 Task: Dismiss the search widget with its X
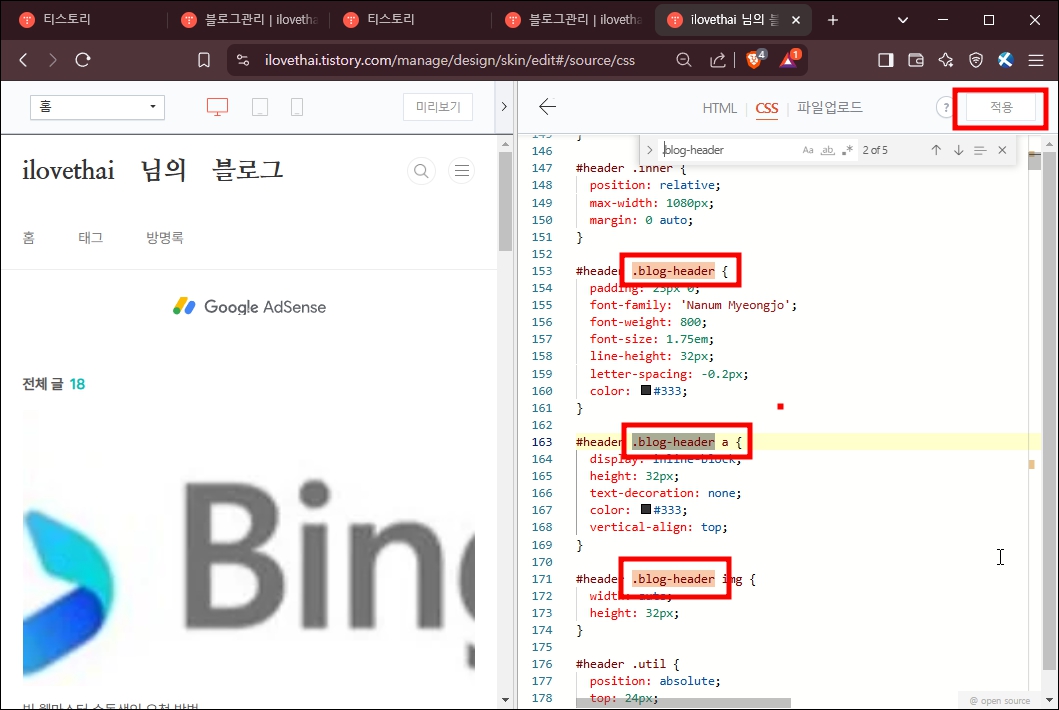[1001, 150]
